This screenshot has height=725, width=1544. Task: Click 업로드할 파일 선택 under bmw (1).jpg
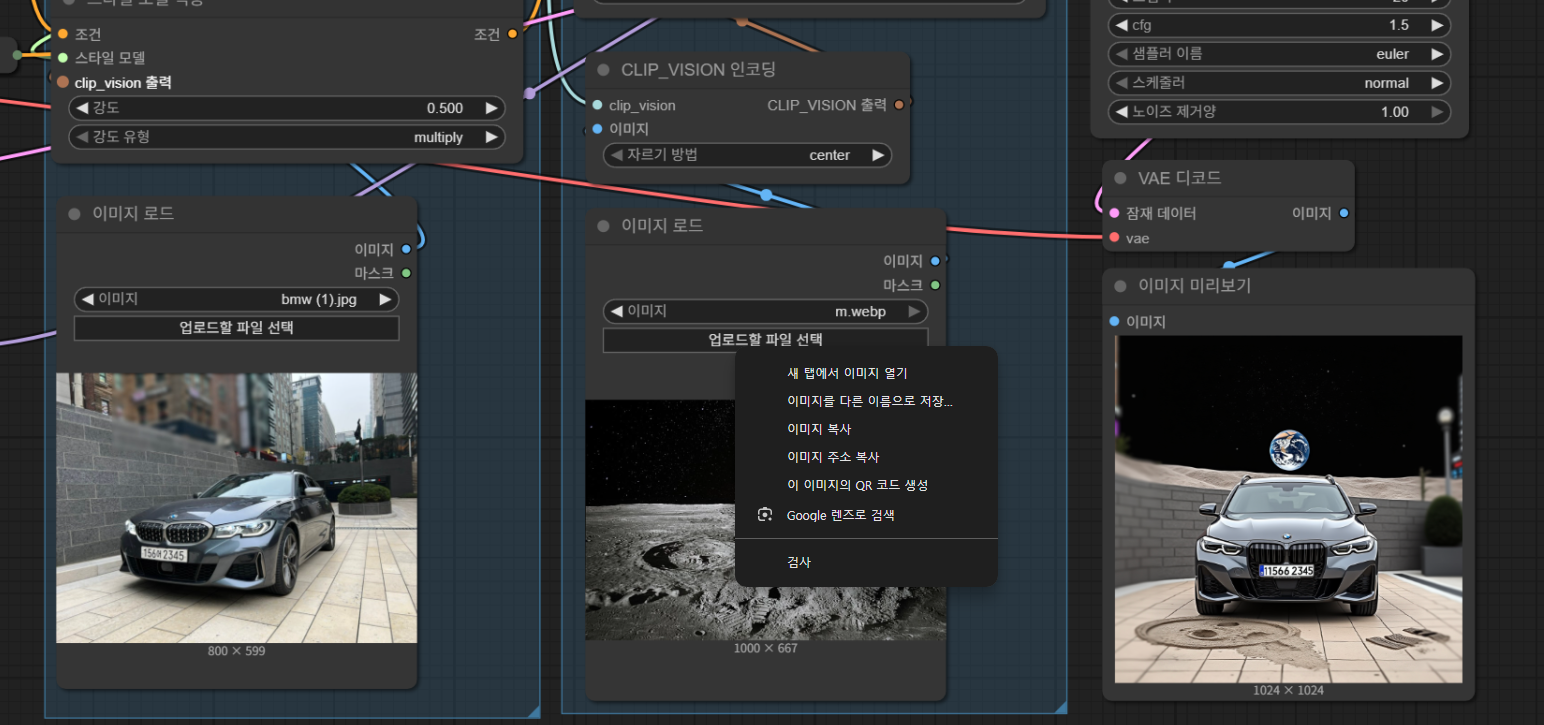click(x=236, y=328)
